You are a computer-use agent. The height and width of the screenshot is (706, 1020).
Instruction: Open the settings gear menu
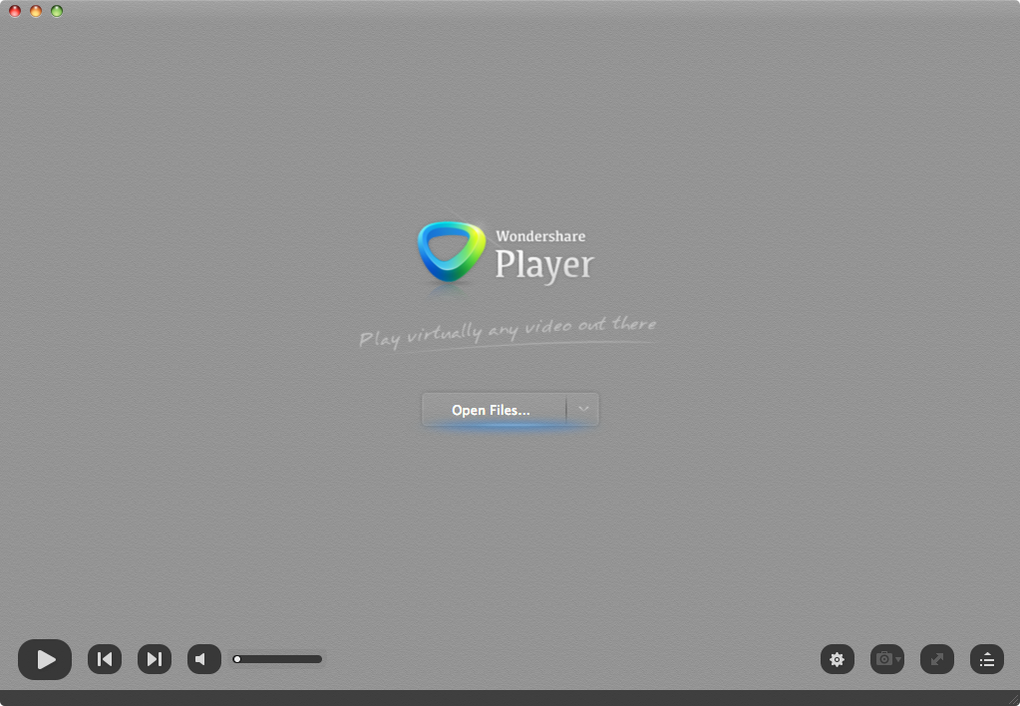837,659
